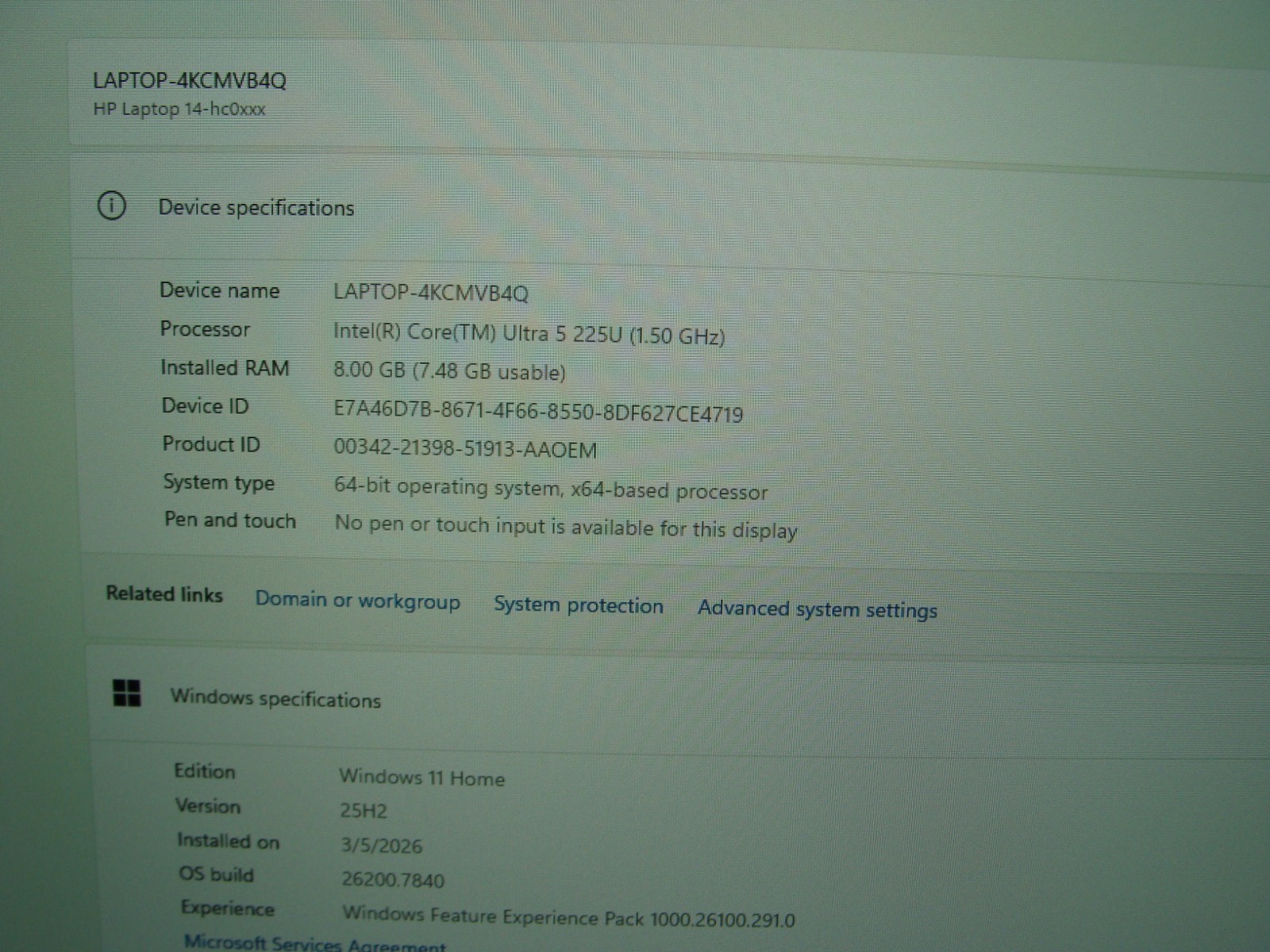Screen dimensions: 1270x952
Task: Click the Device specifications info icon
Action: (111, 205)
